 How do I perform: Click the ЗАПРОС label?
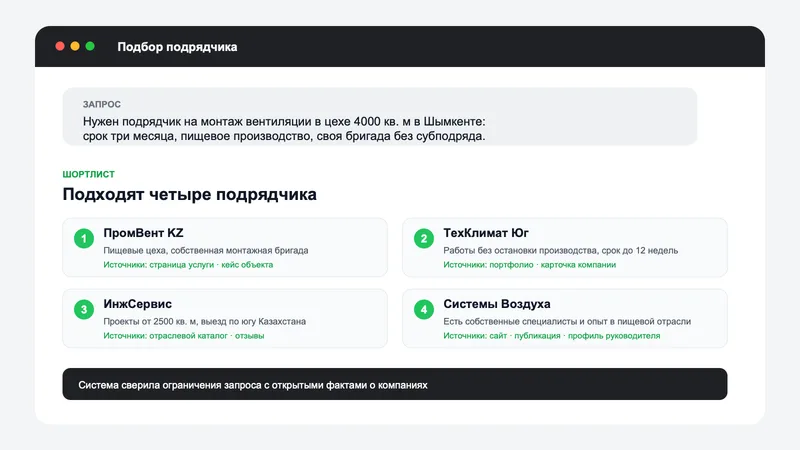click(x=102, y=104)
